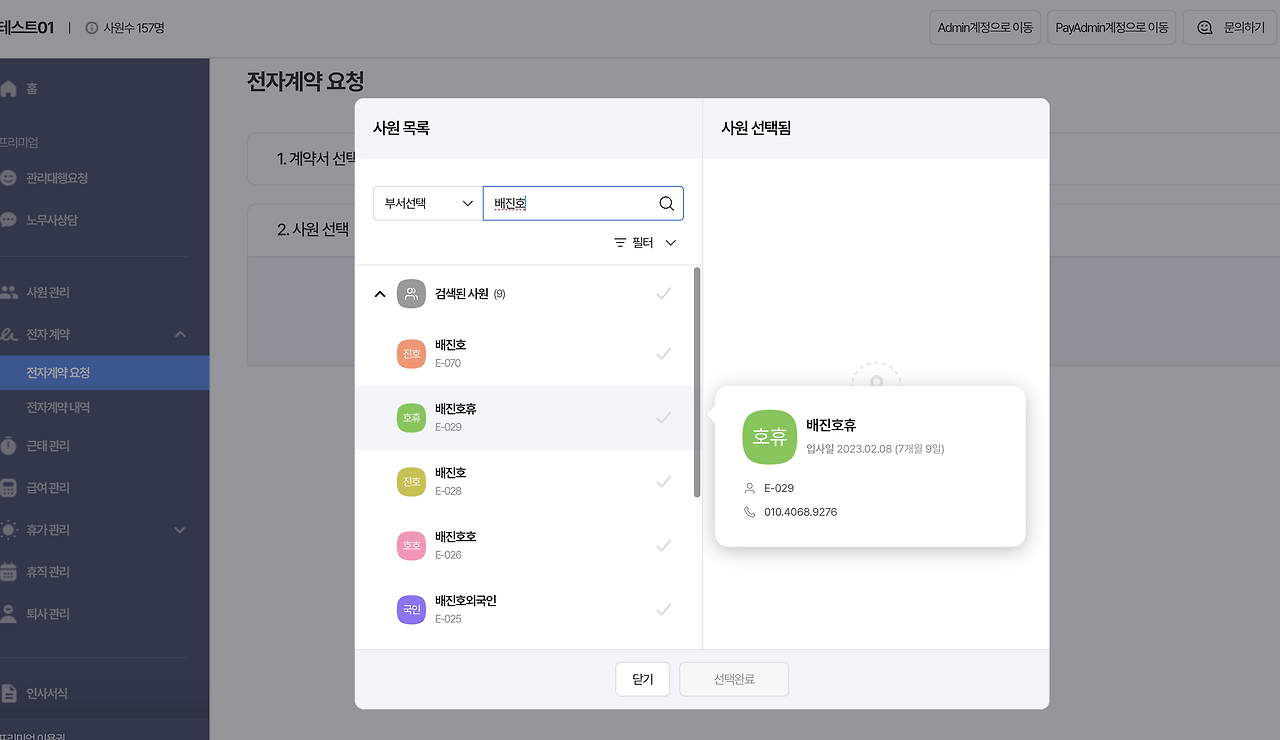
Task: Open the 부서선택 dropdown
Action: pos(427,203)
